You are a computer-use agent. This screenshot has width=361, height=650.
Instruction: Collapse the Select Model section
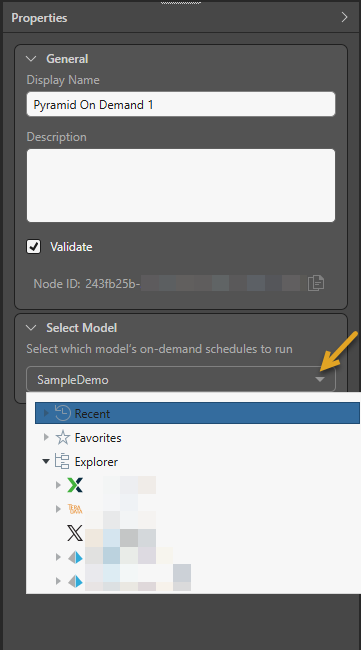[31, 328]
